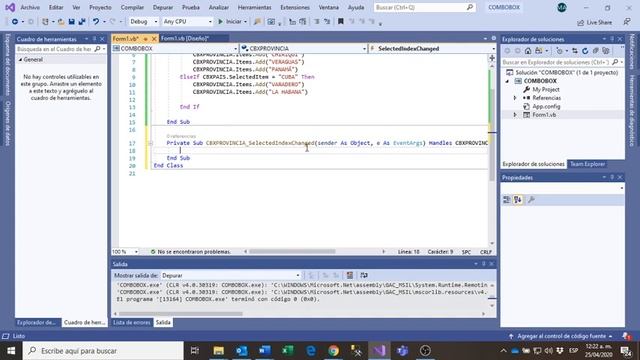This screenshot has height=360, width=640.
Task: Click the Live Share button
Action: pyautogui.click(x=594, y=22)
